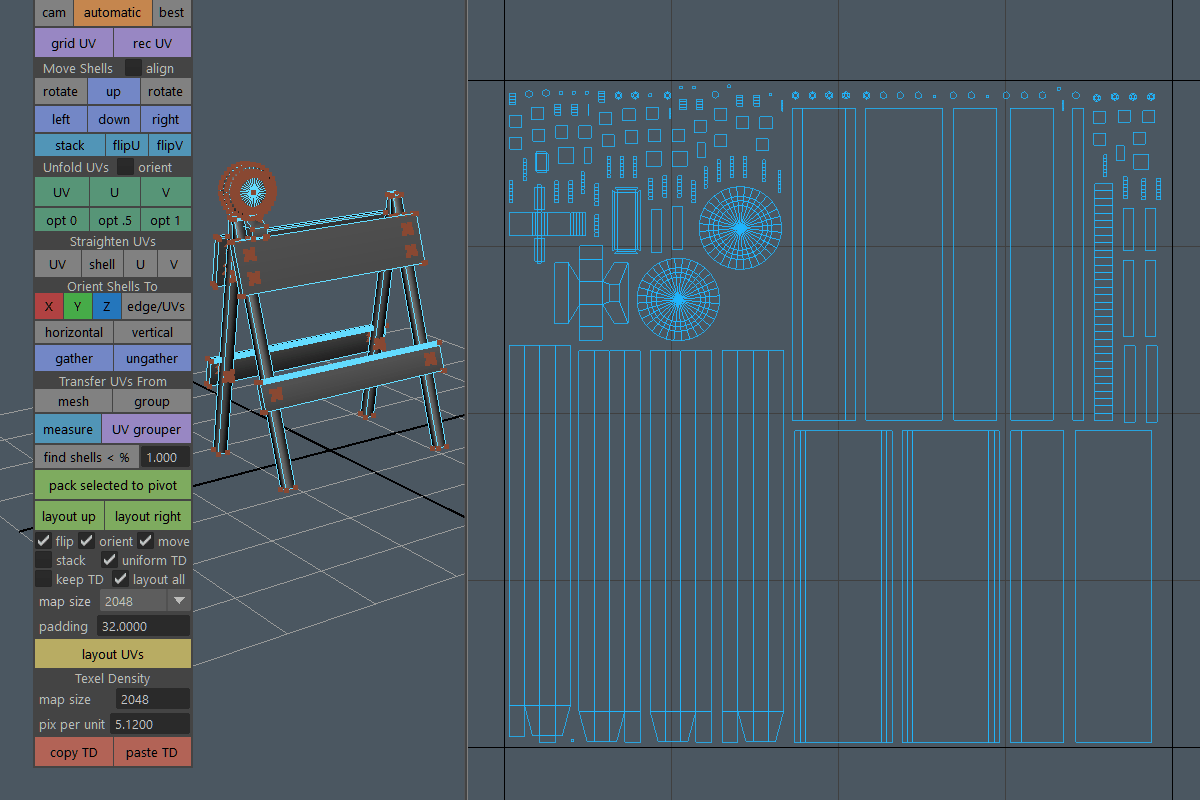Click the yellow layout UVs button
Image resolution: width=1200 pixels, height=800 pixels.
tap(113, 654)
